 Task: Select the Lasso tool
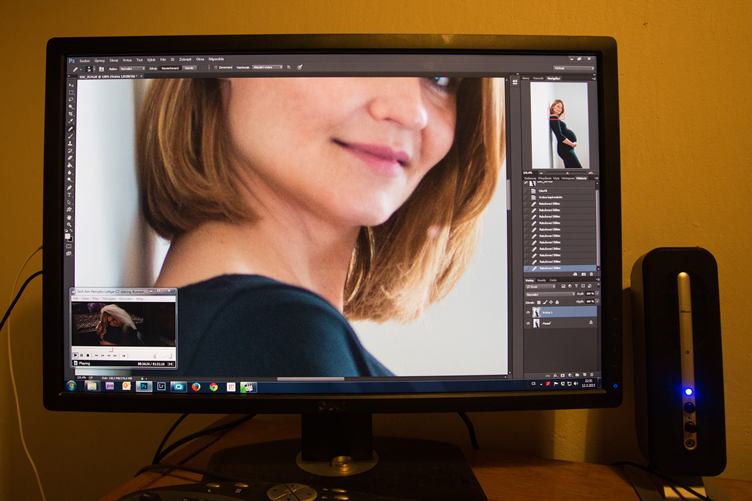click(70, 99)
